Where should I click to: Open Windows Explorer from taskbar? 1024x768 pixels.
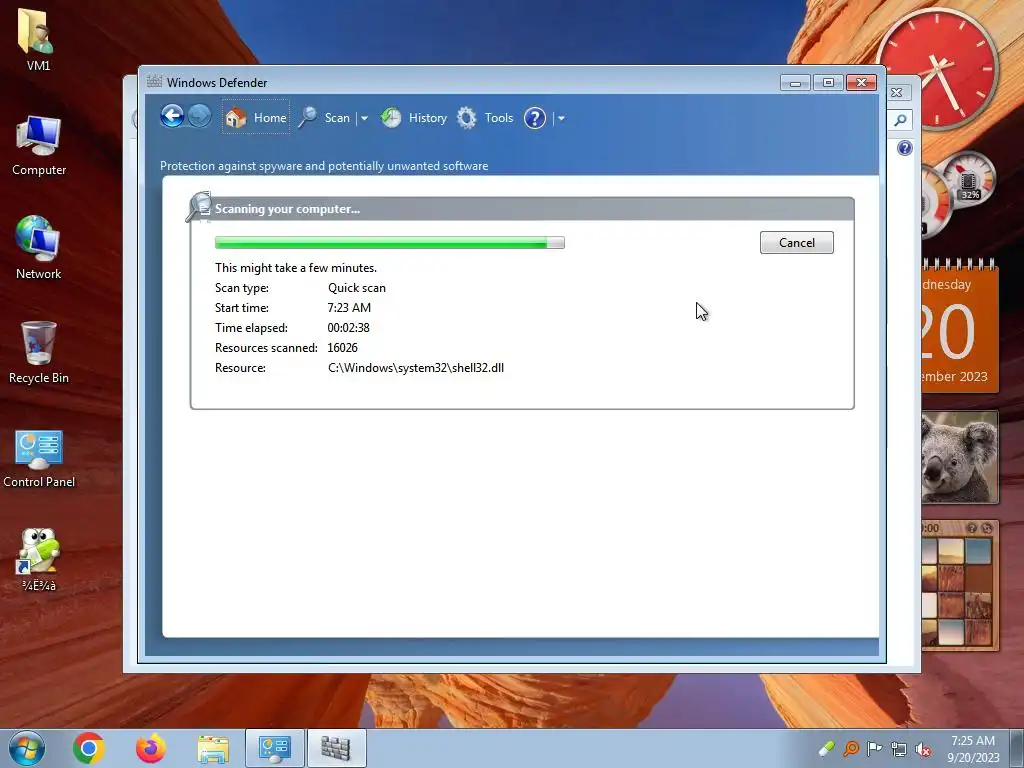[x=213, y=748]
